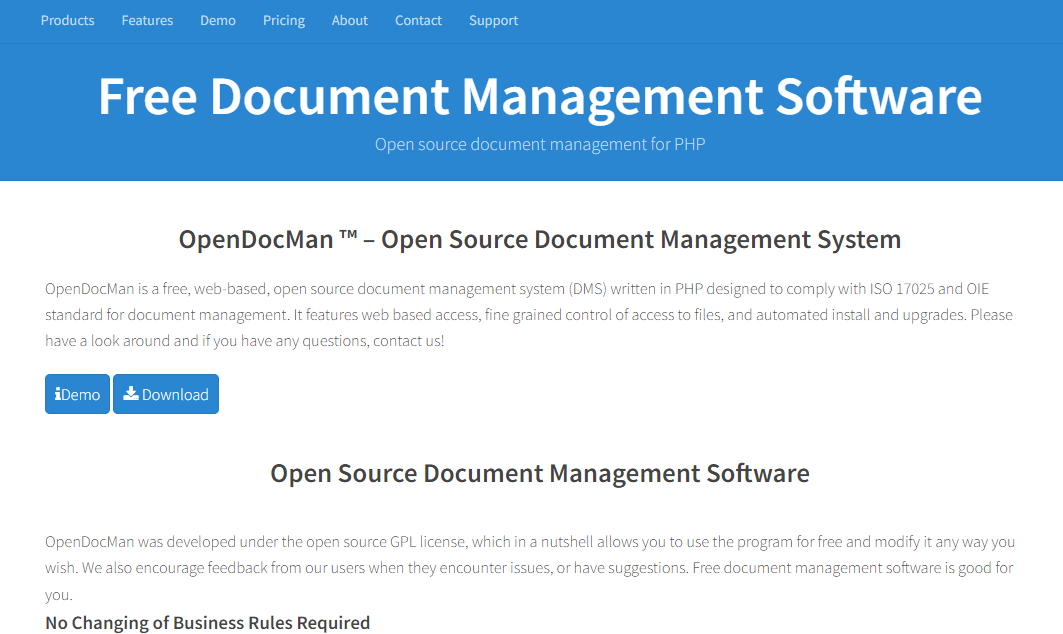The height and width of the screenshot is (634, 1063).
Task: Open the Products menu item
Action: point(67,20)
